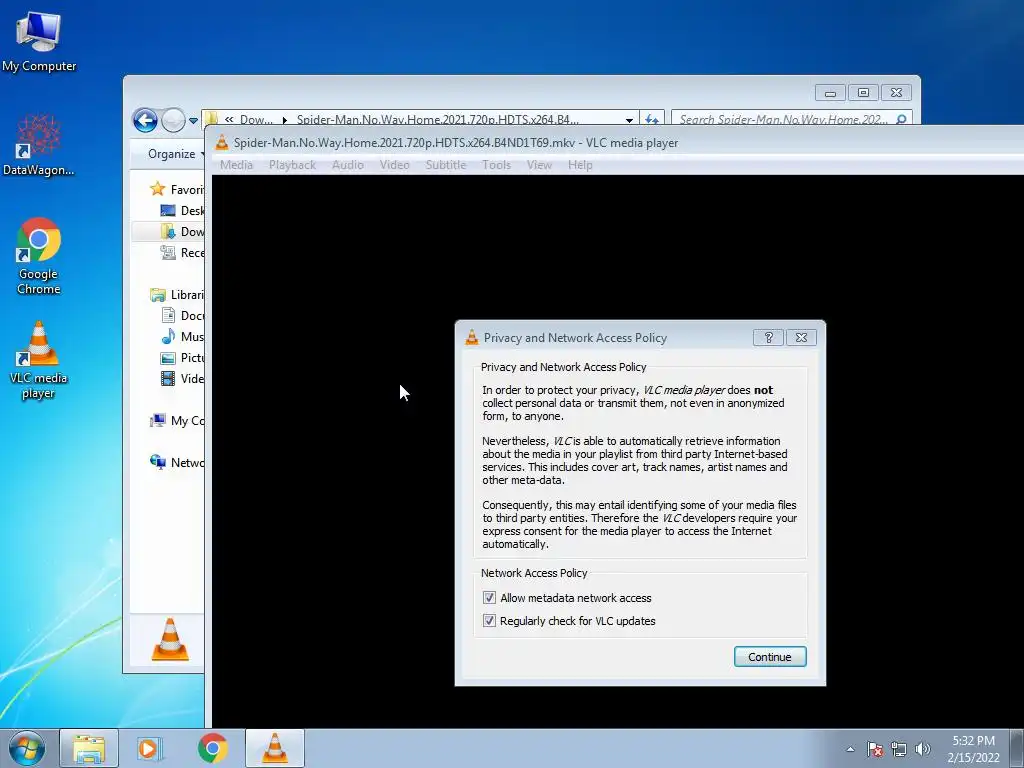Open Organize dropdown in Explorer
This screenshot has height=768, width=1024.
tap(175, 154)
